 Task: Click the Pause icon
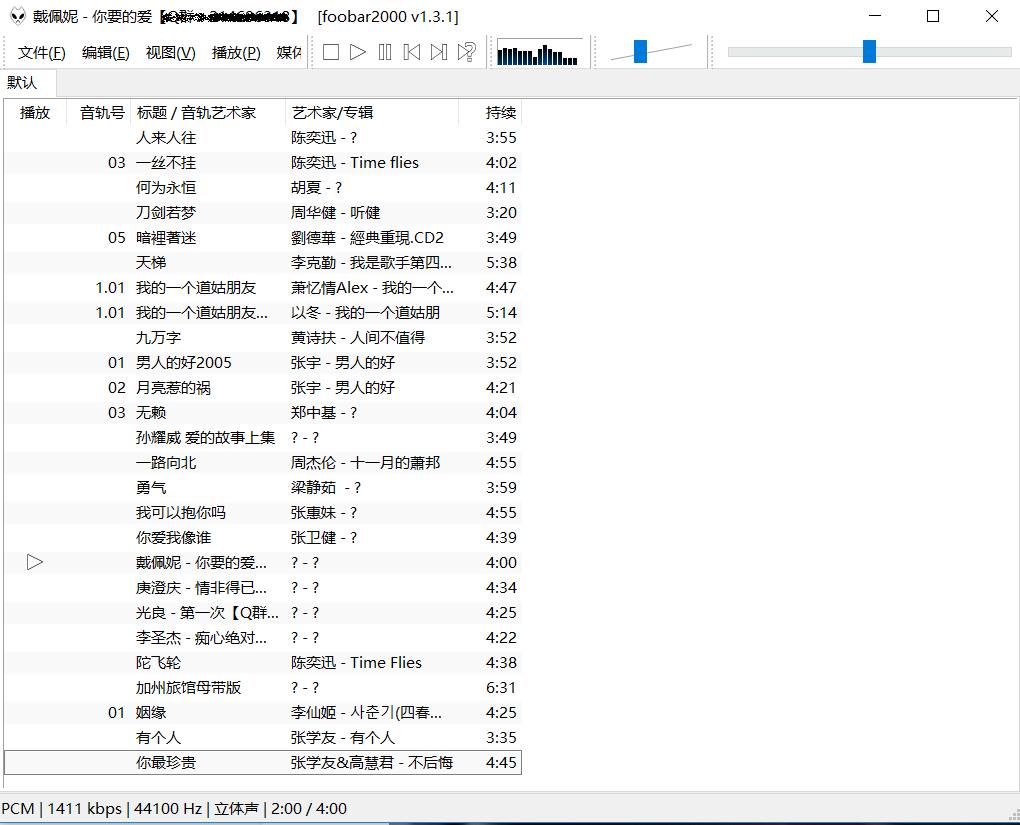(x=384, y=52)
